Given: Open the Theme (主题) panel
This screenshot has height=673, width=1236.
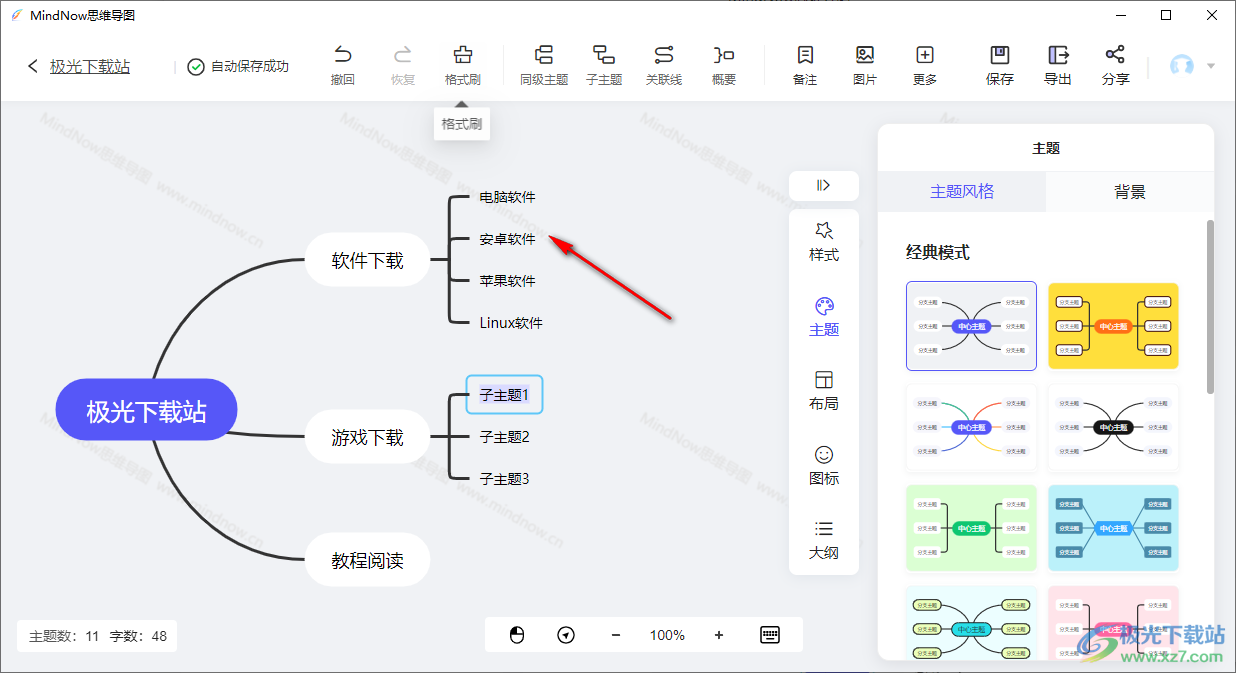Looking at the screenshot, I should click(x=824, y=316).
